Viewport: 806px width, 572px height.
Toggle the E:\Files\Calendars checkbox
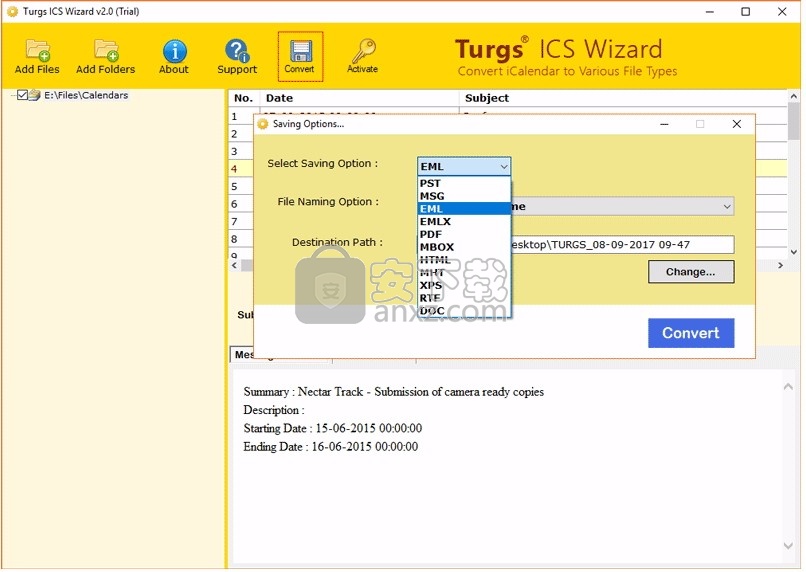(22, 95)
